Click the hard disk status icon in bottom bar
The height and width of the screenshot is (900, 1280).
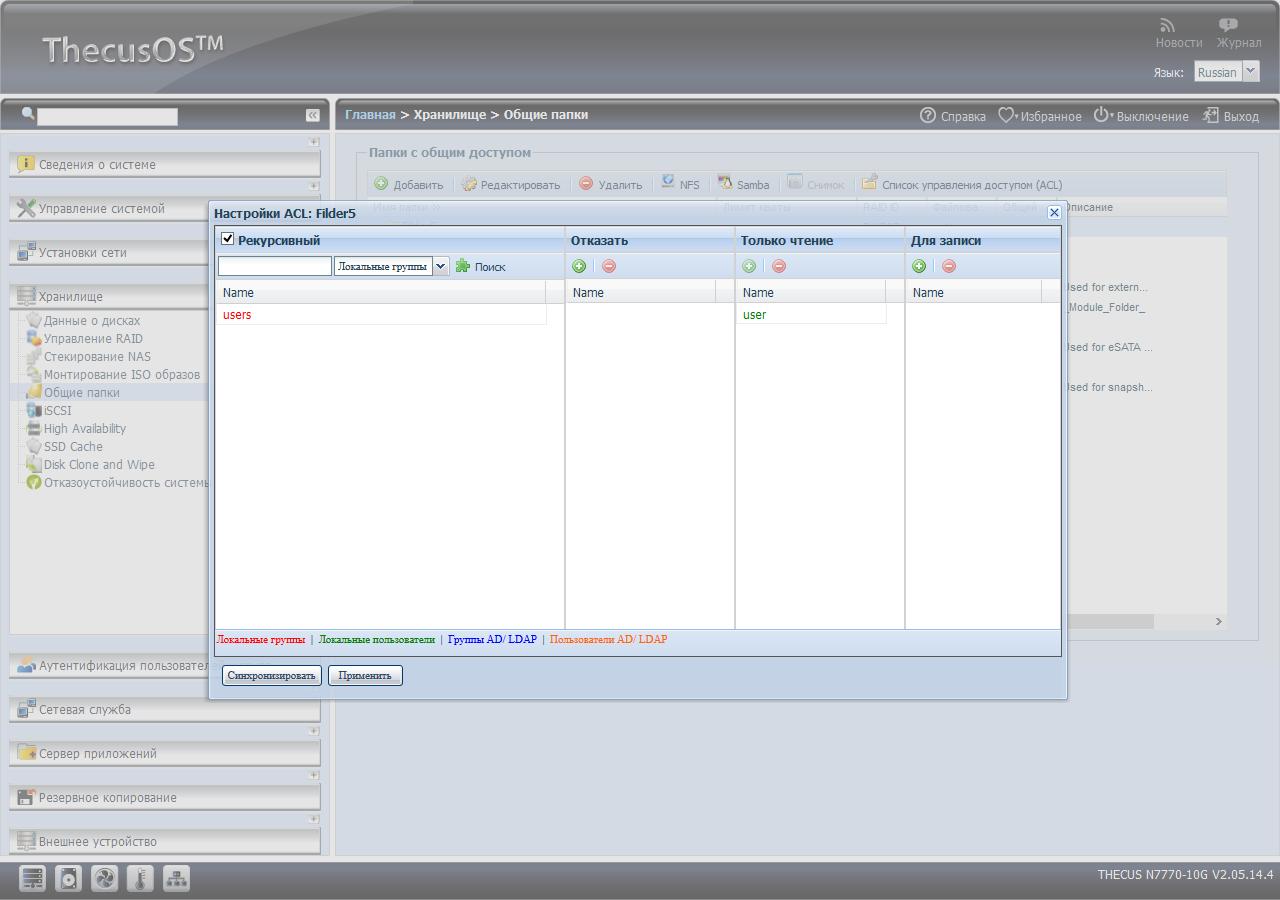coord(69,879)
